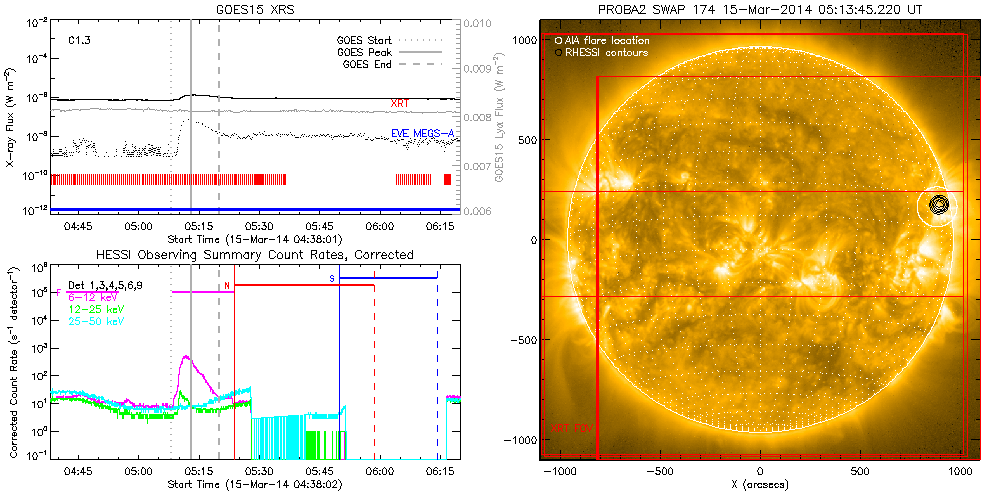Click the AIA flare location circle on the solar limb
1000x500 pixels.
coord(937,205)
